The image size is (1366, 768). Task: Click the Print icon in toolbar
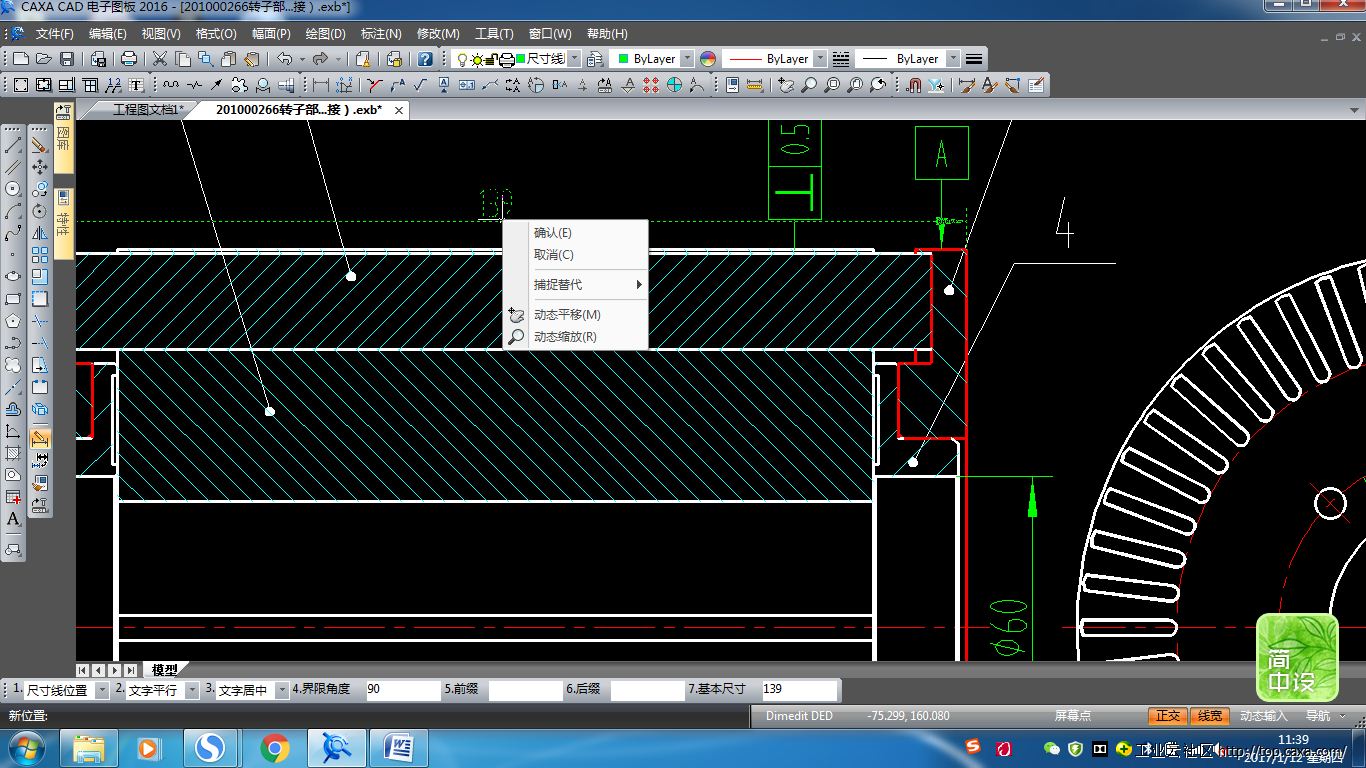(128, 59)
